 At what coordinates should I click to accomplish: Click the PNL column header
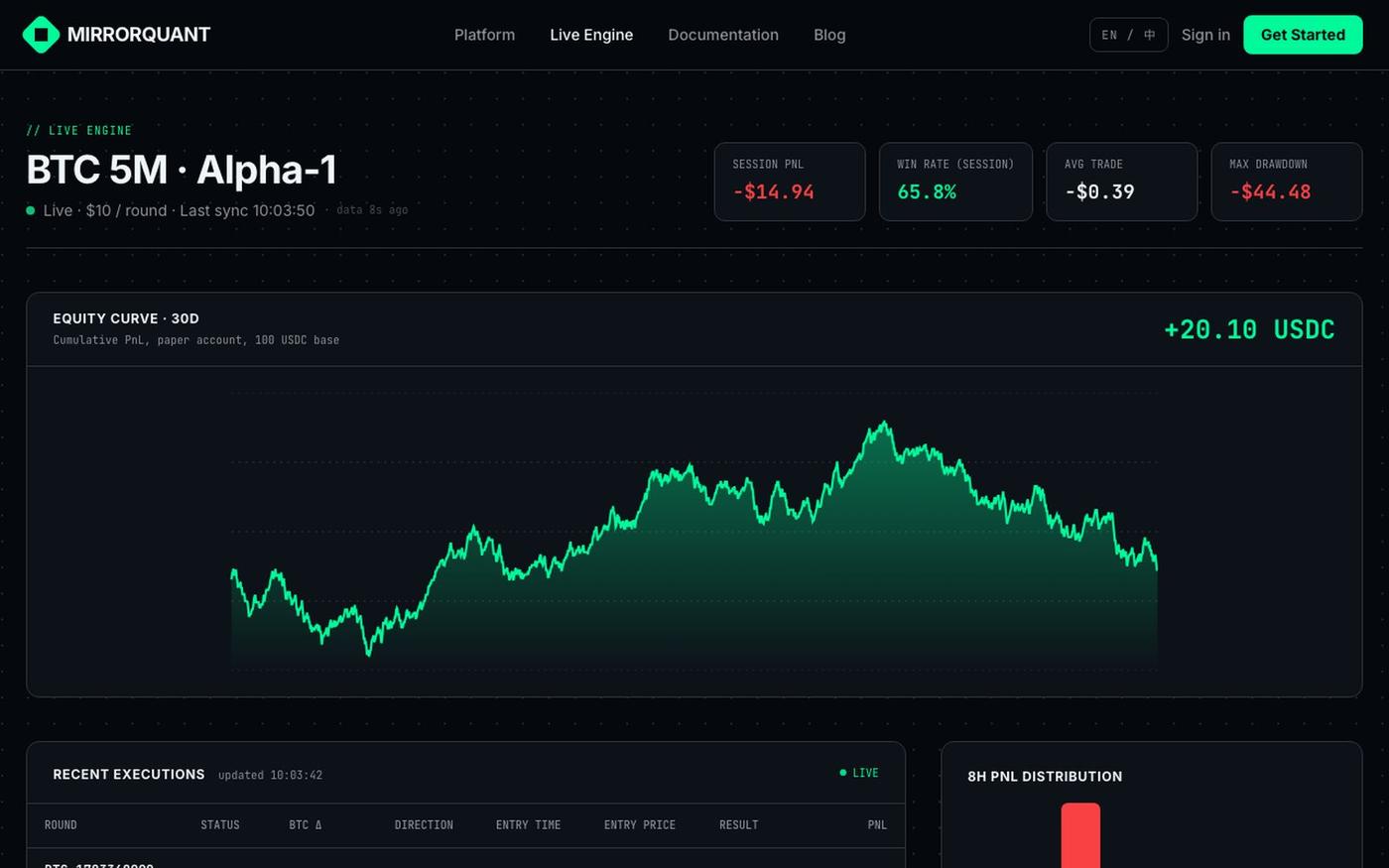[877, 825]
